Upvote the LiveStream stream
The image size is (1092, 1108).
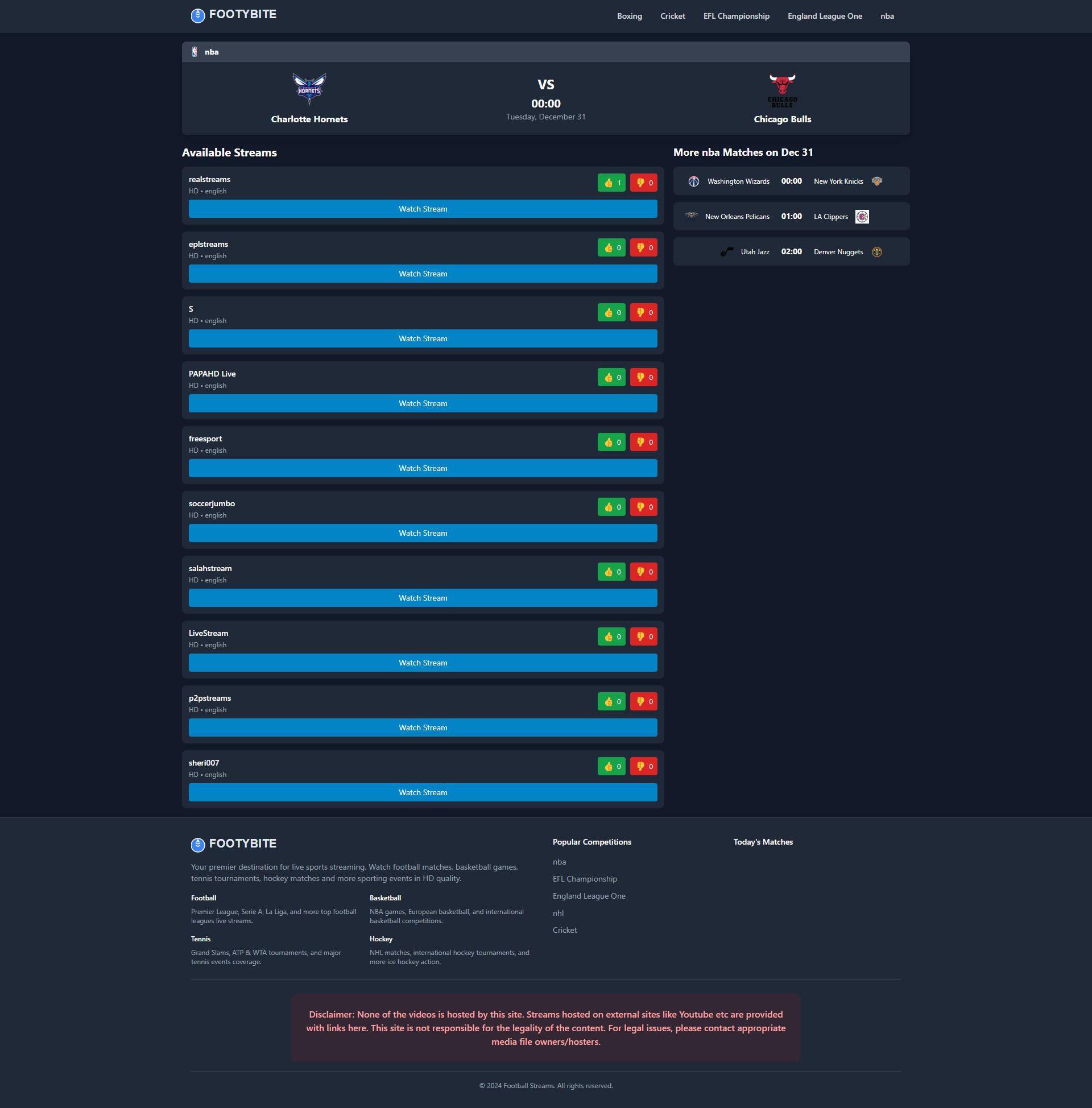click(x=611, y=636)
